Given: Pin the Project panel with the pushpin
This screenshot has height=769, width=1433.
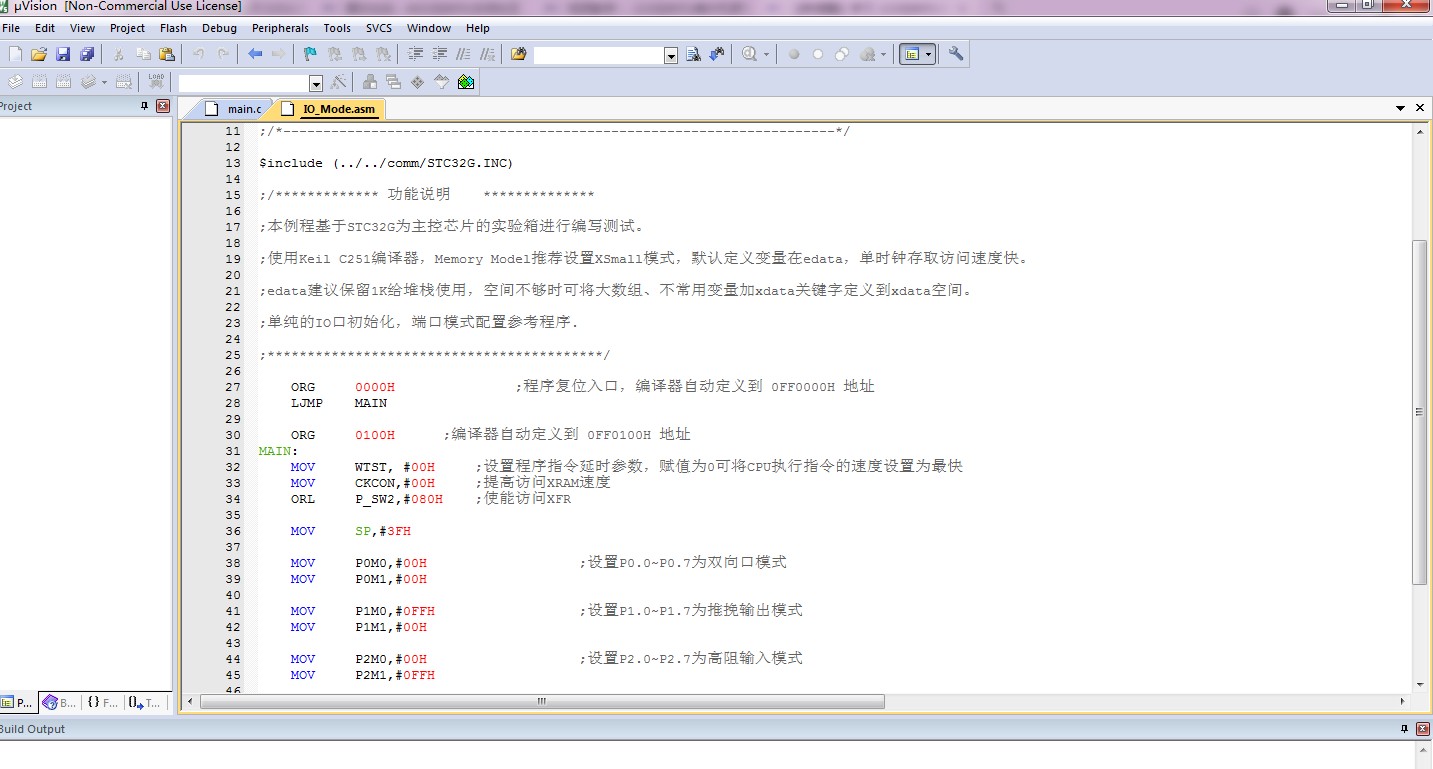Looking at the screenshot, I should pyautogui.click(x=145, y=106).
